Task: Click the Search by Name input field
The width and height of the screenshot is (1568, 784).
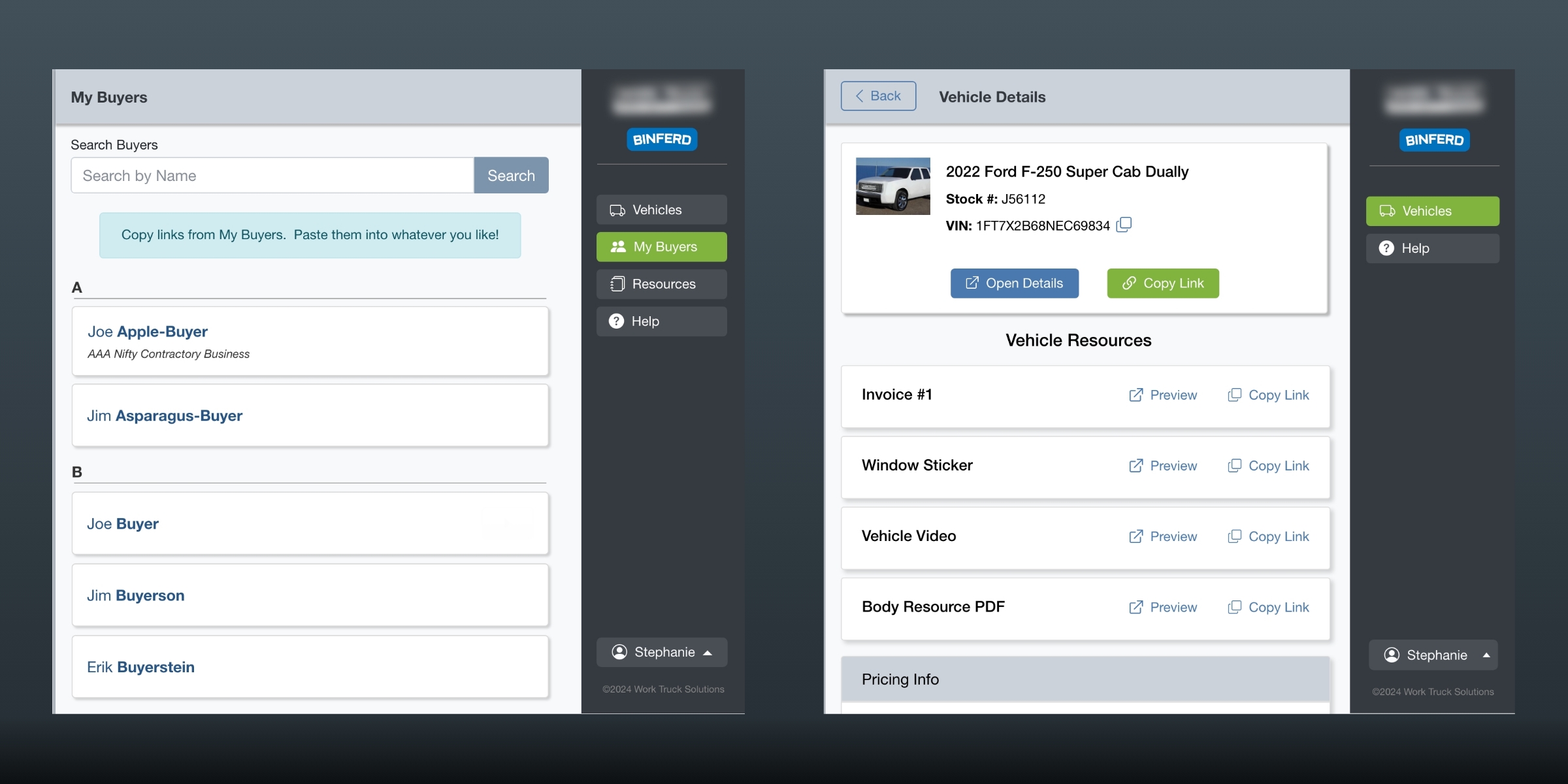Action: (x=272, y=175)
